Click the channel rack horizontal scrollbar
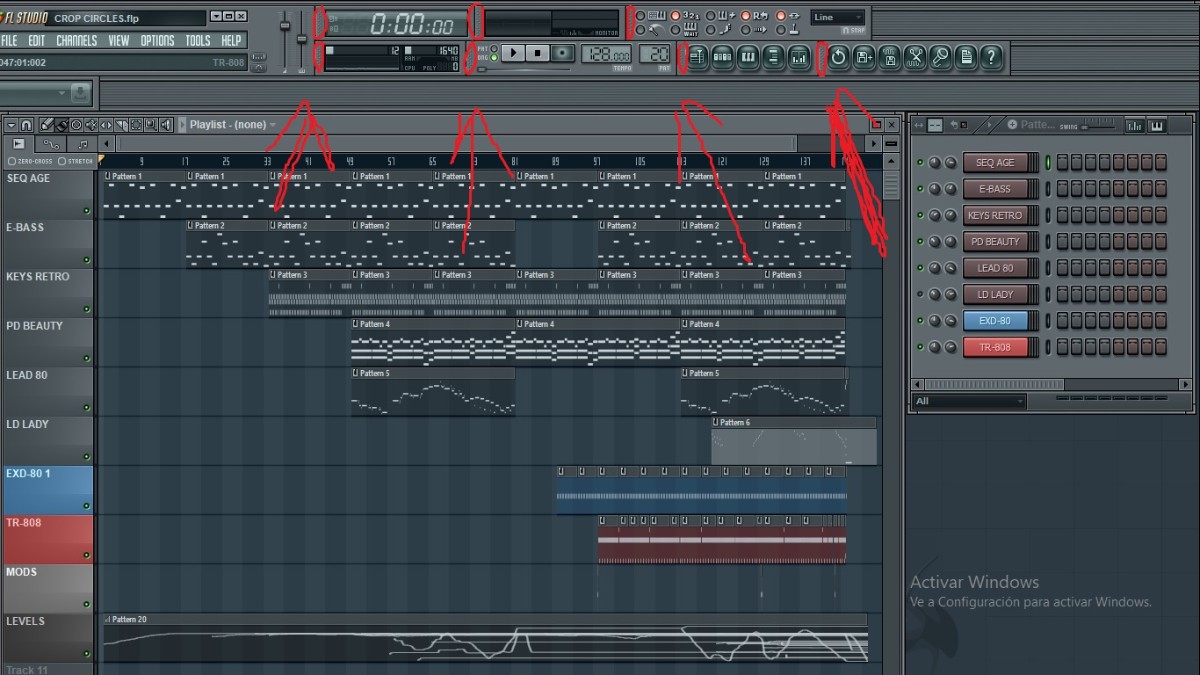 tap(1051, 384)
